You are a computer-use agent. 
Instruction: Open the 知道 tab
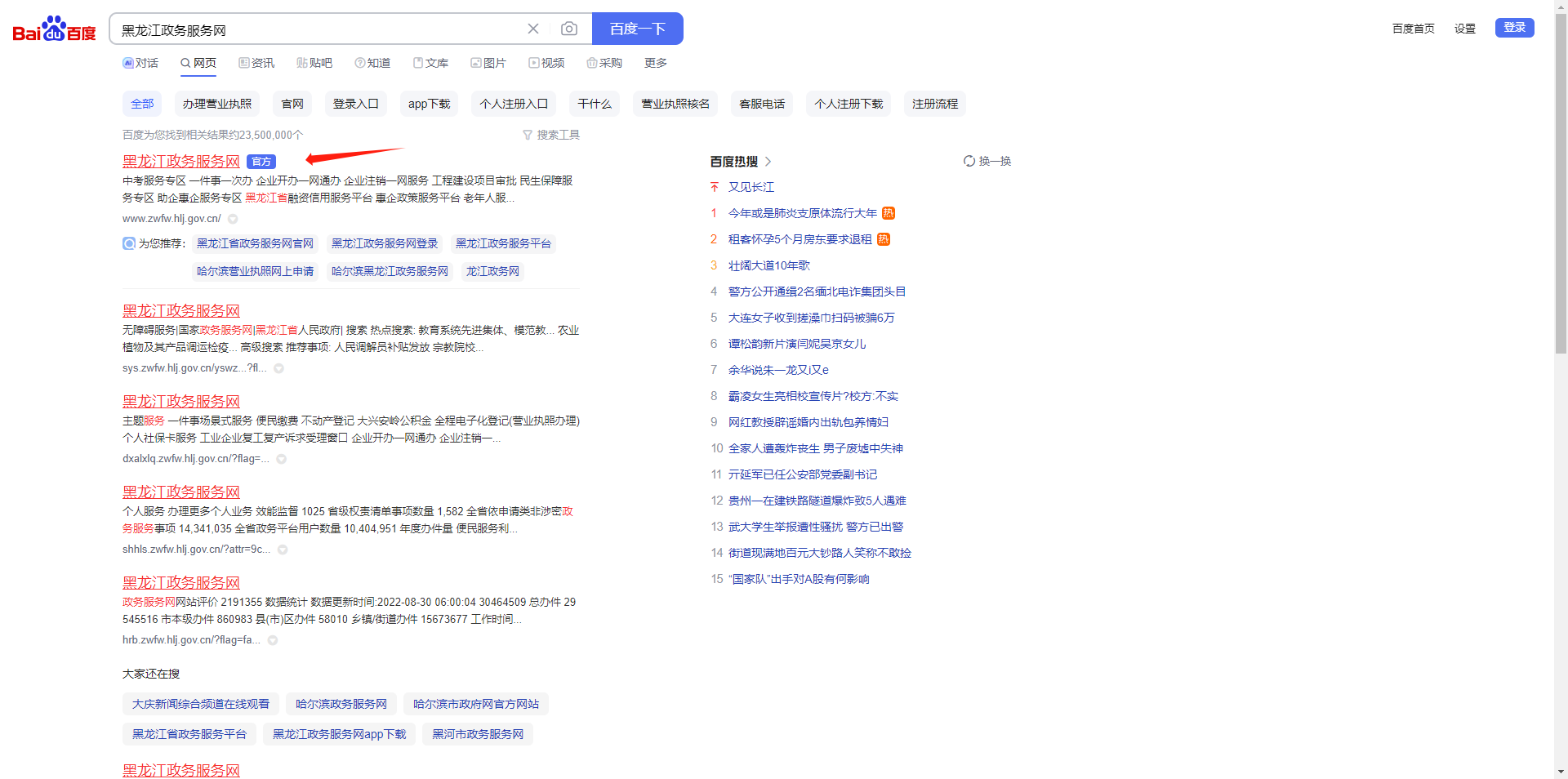tap(372, 63)
